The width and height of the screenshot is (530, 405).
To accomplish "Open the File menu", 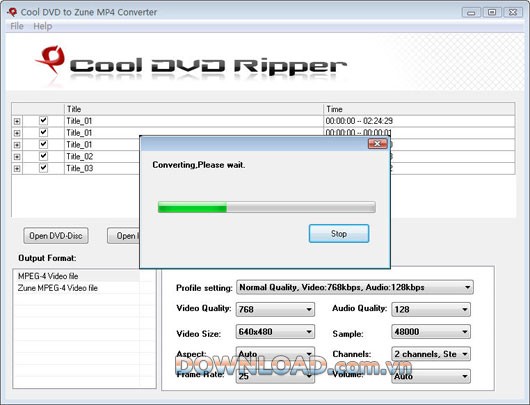I will (x=17, y=26).
